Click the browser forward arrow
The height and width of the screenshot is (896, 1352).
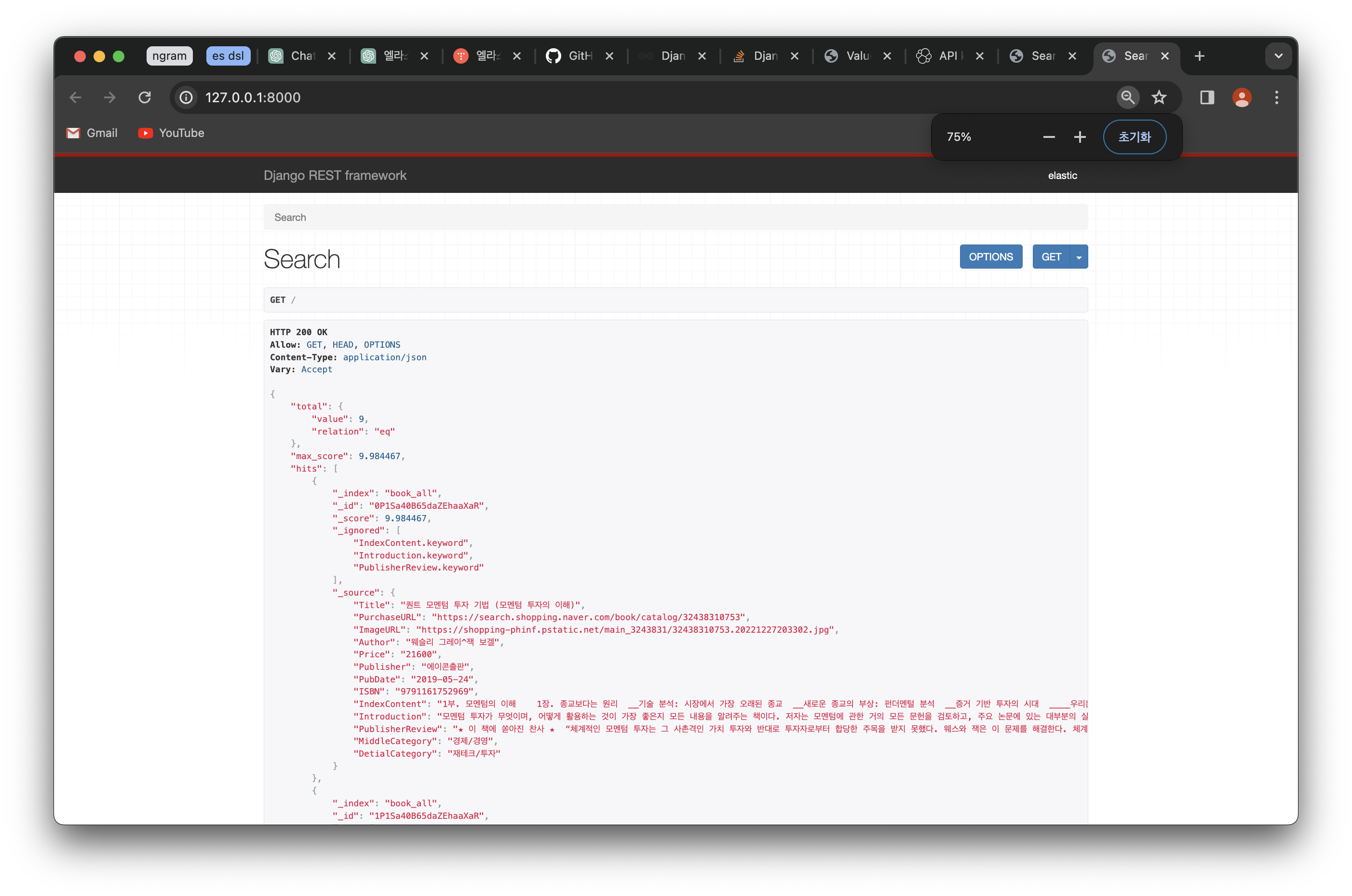pos(109,98)
